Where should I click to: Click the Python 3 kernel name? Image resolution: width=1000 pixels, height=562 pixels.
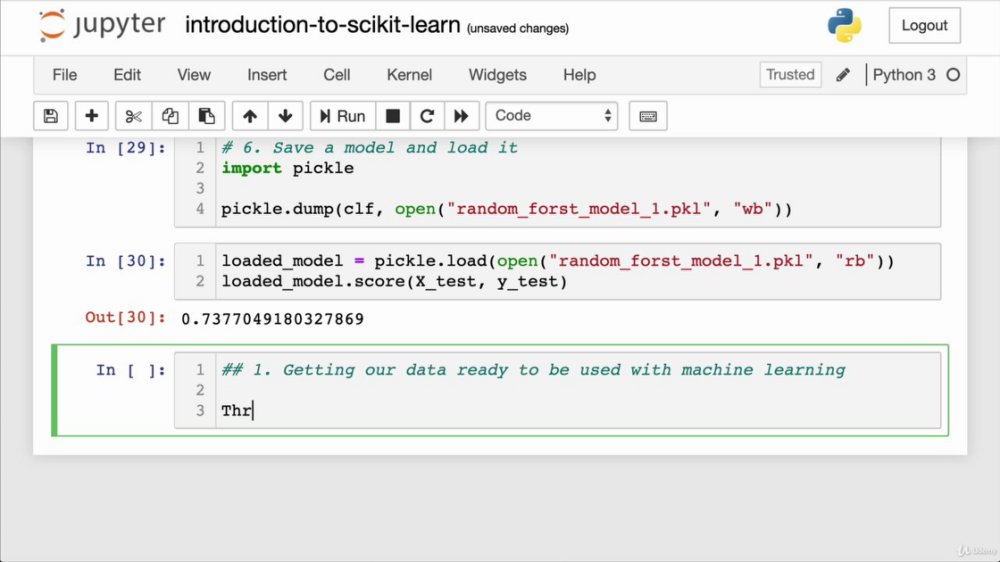tap(904, 75)
